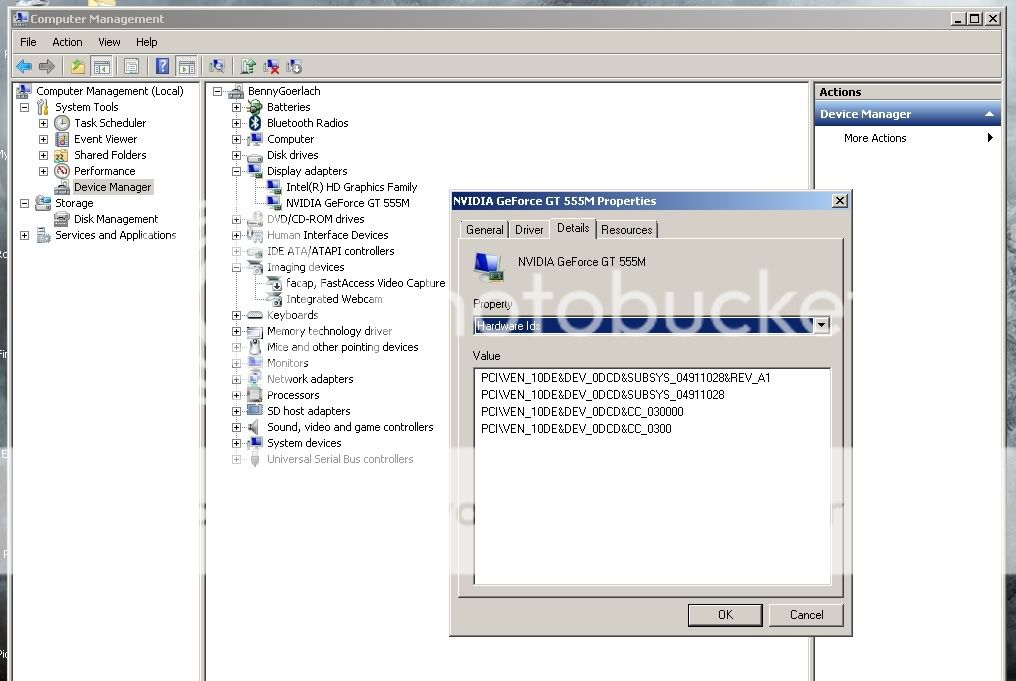Click the Back arrow toolbar icon

[x=24, y=67]
